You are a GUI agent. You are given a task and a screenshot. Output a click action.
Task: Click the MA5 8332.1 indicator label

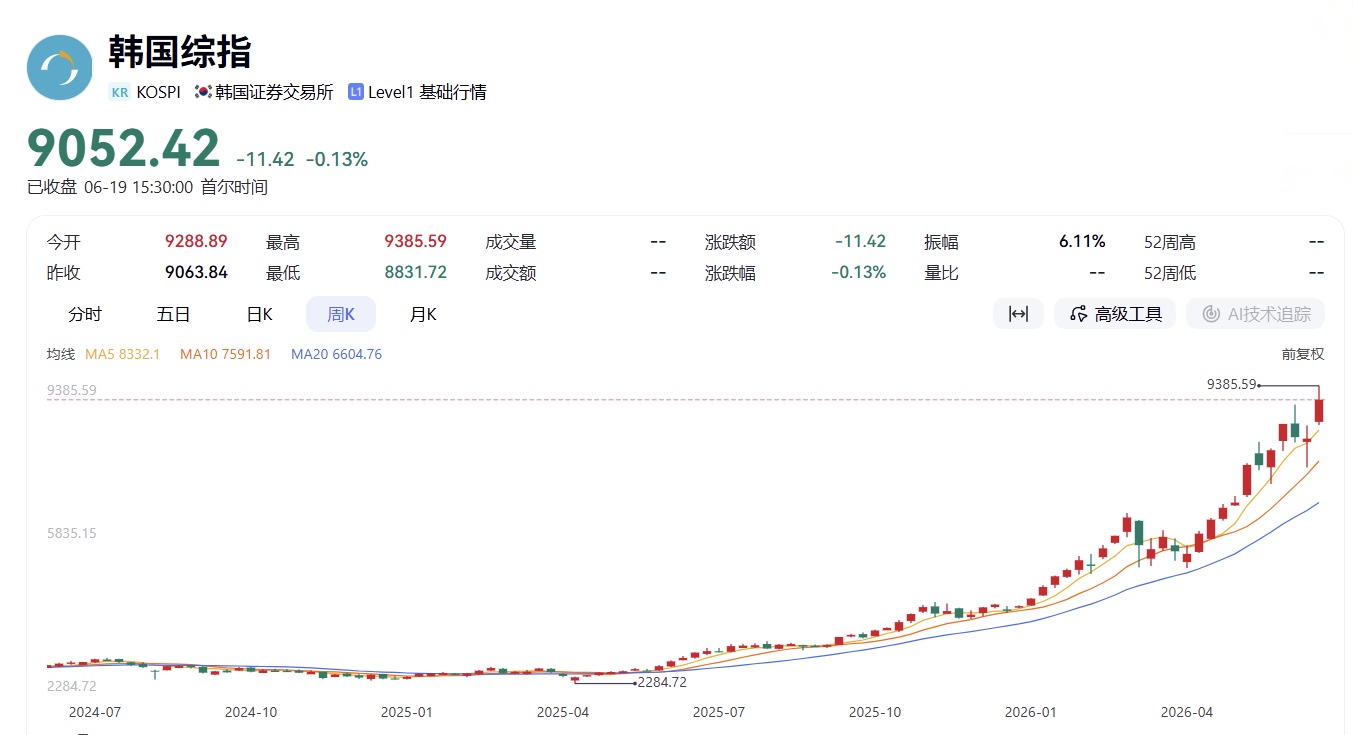(123, 354)
